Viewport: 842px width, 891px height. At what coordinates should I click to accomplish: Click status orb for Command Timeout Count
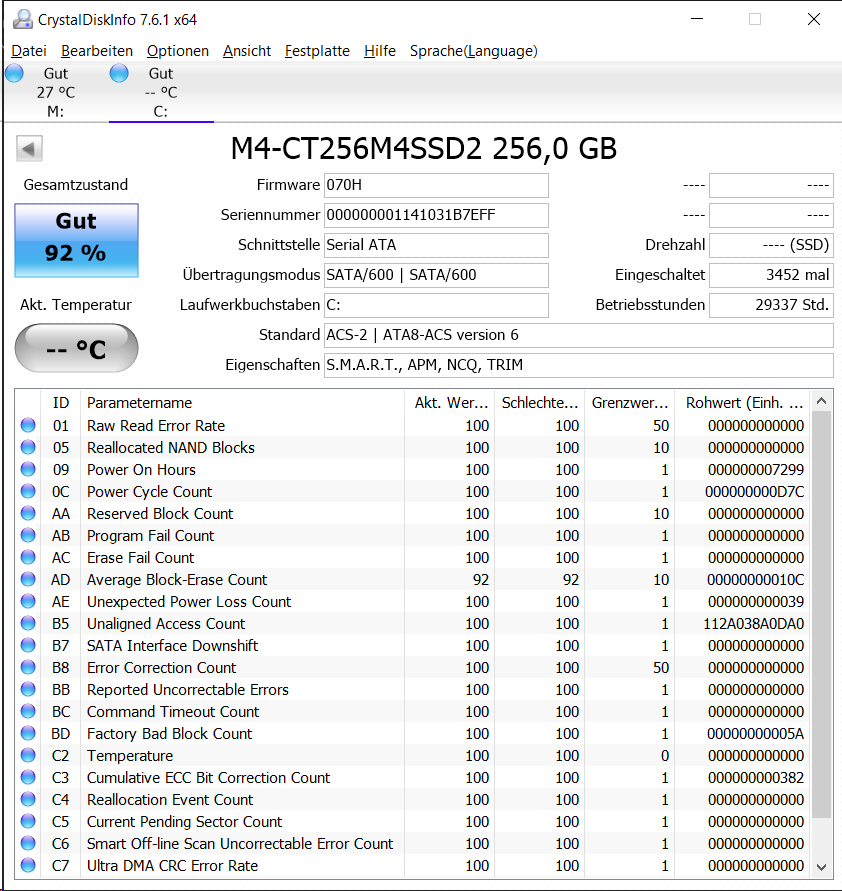(28, 711)
